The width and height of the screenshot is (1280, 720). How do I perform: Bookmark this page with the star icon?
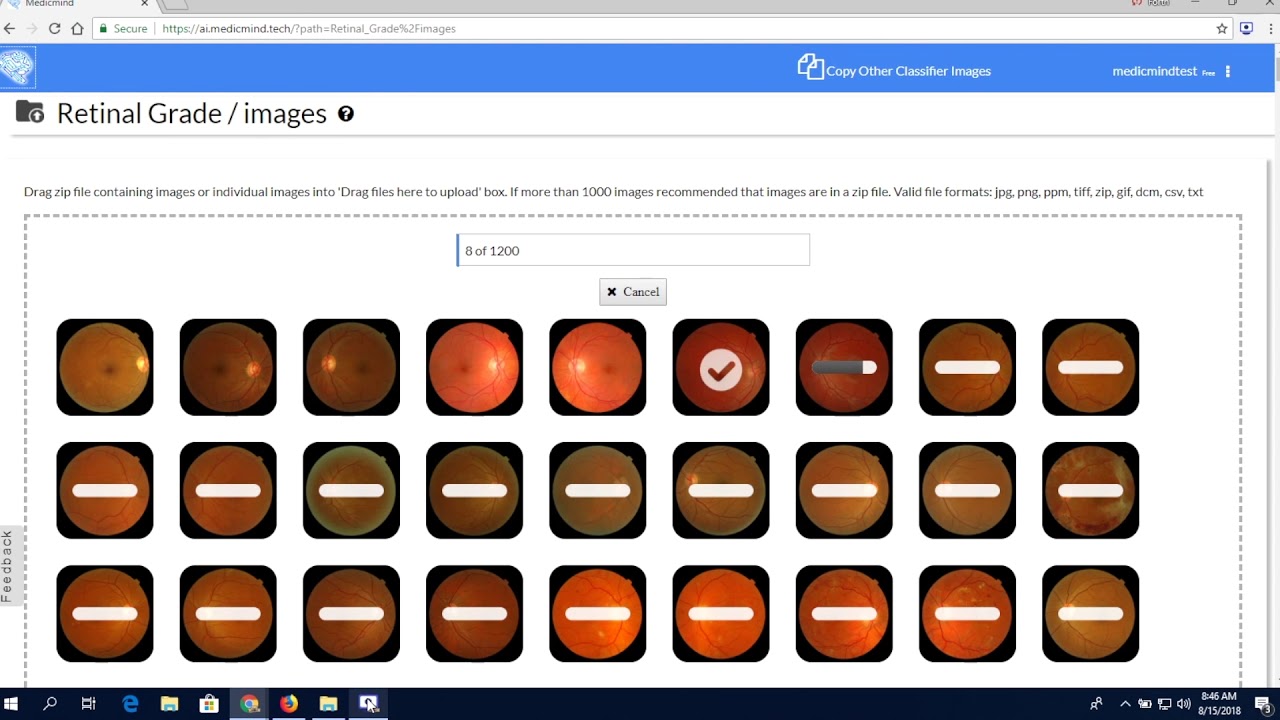tap(1222, 29)
